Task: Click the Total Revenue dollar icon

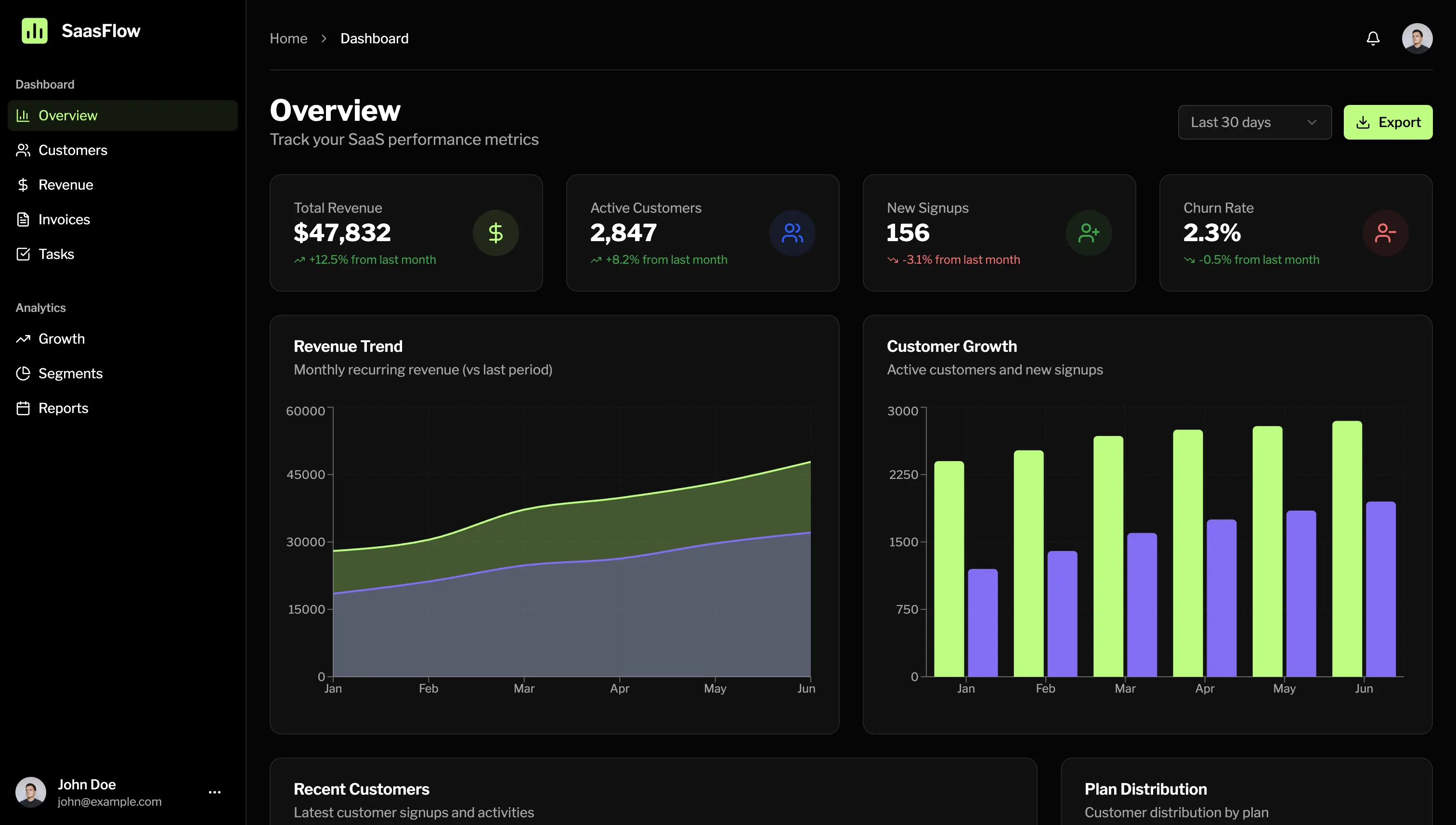Action: [x=495, y=233]
